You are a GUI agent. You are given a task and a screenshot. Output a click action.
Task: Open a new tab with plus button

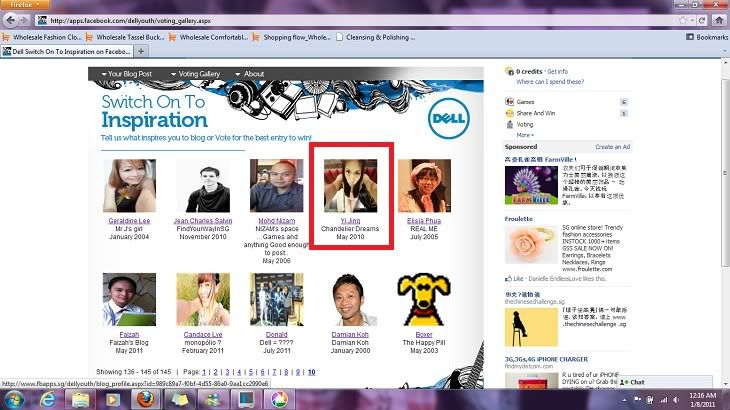click(141, 51)
